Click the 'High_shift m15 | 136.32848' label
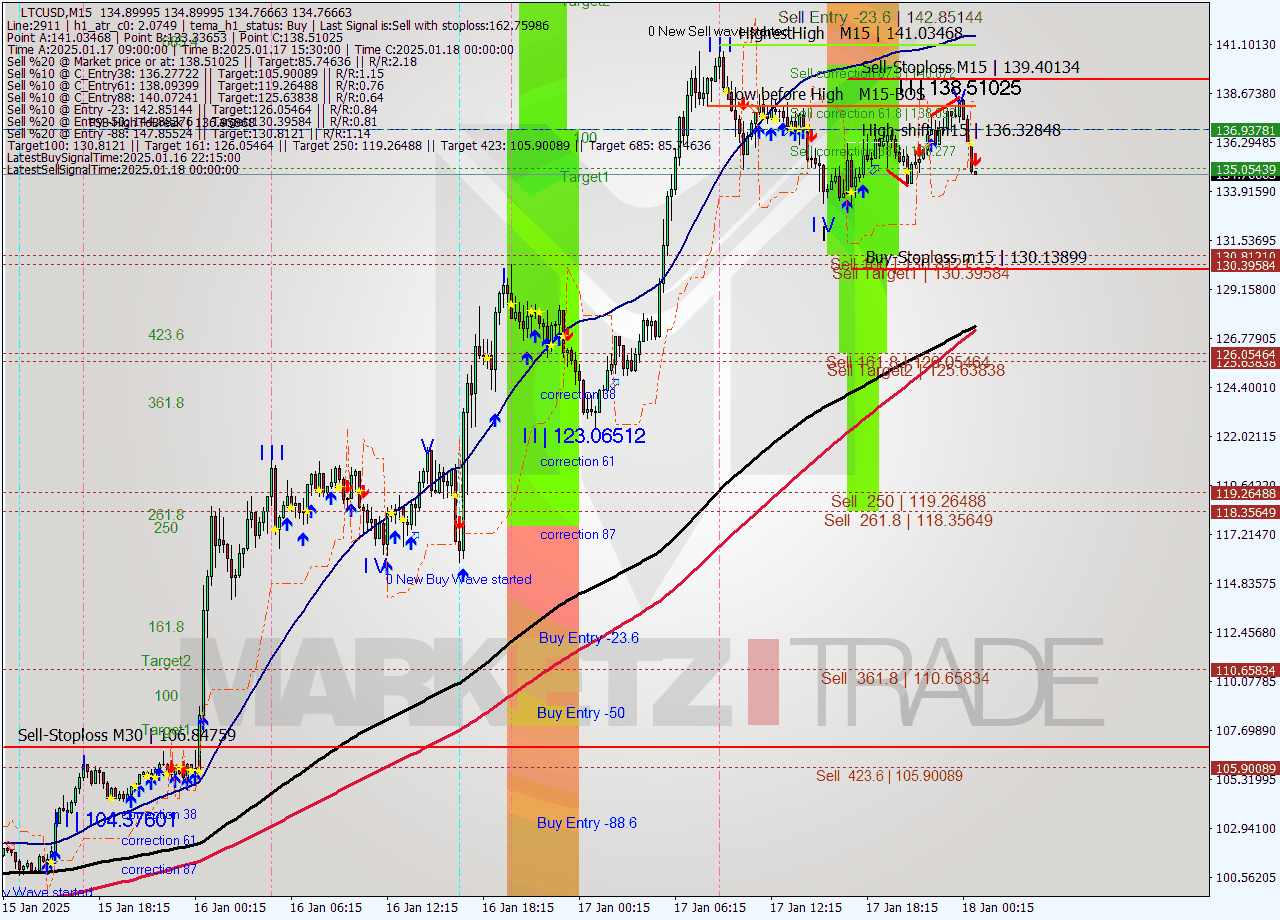Viewport: 1280px width, 920px height. point(961,130)
